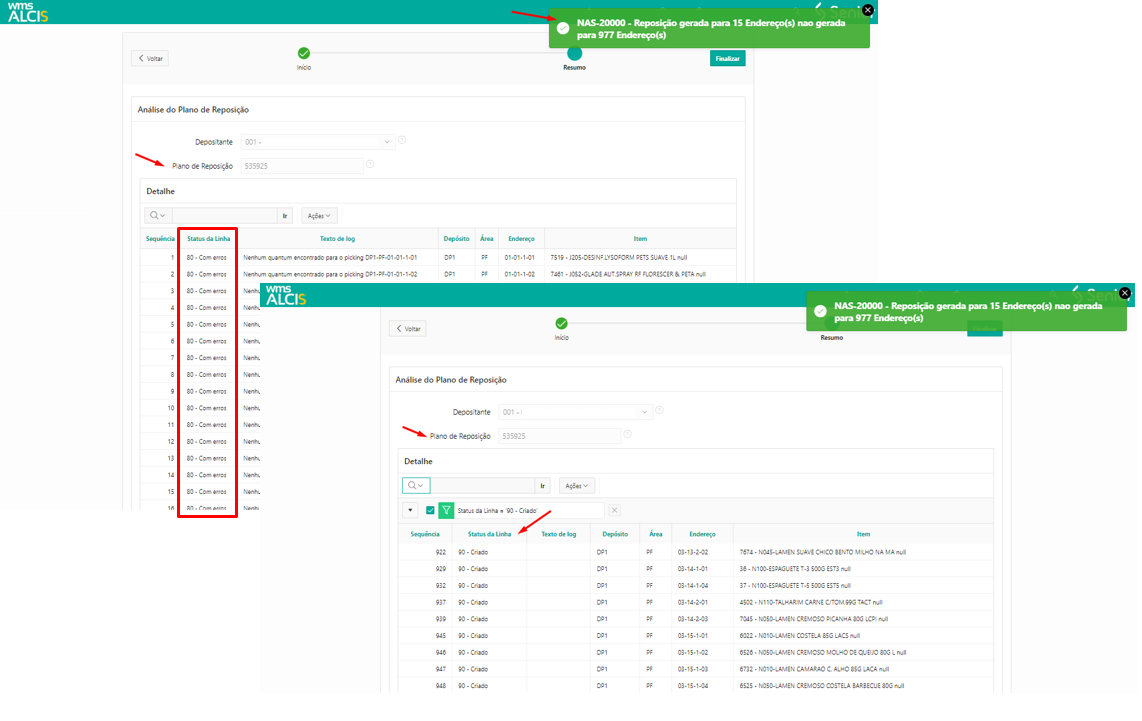Click Item column header in lower window
The width and height of the screenshot is (1142, 721).
pyautogui.click(x=863, y=535)
